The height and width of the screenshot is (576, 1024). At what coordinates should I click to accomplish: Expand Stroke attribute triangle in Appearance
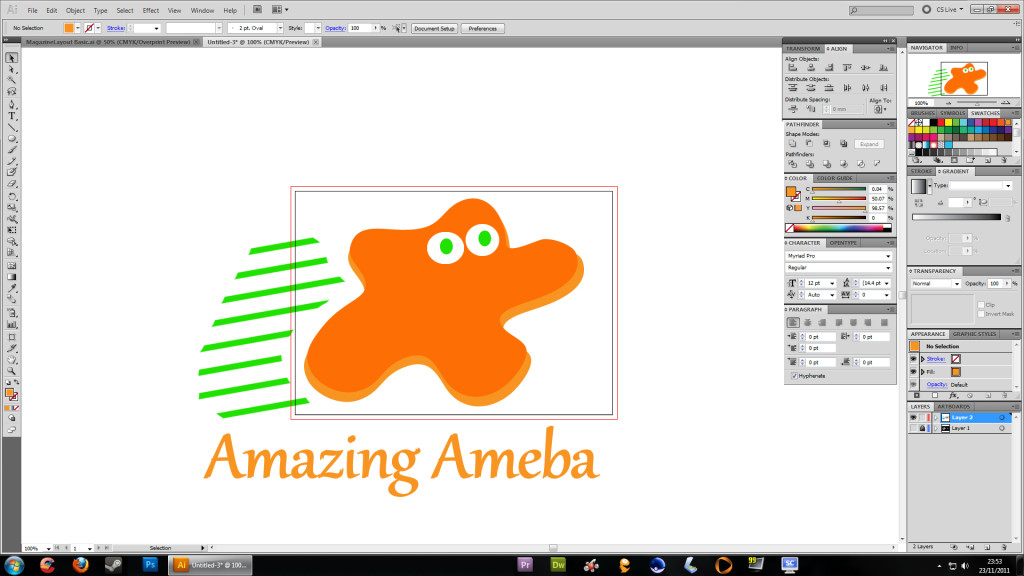[923, 359]
